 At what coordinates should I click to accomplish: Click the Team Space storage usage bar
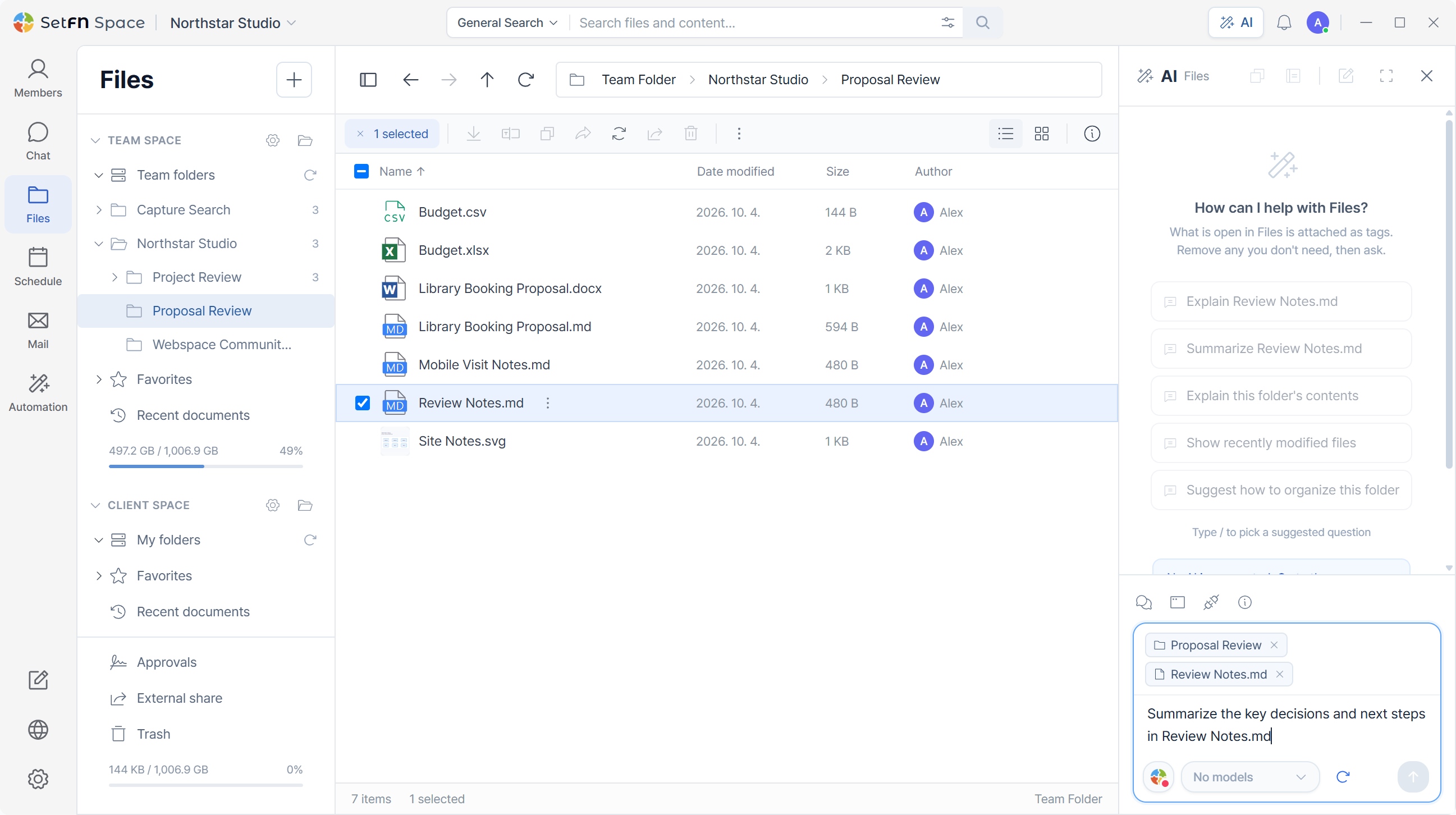[x=206, y=466]
